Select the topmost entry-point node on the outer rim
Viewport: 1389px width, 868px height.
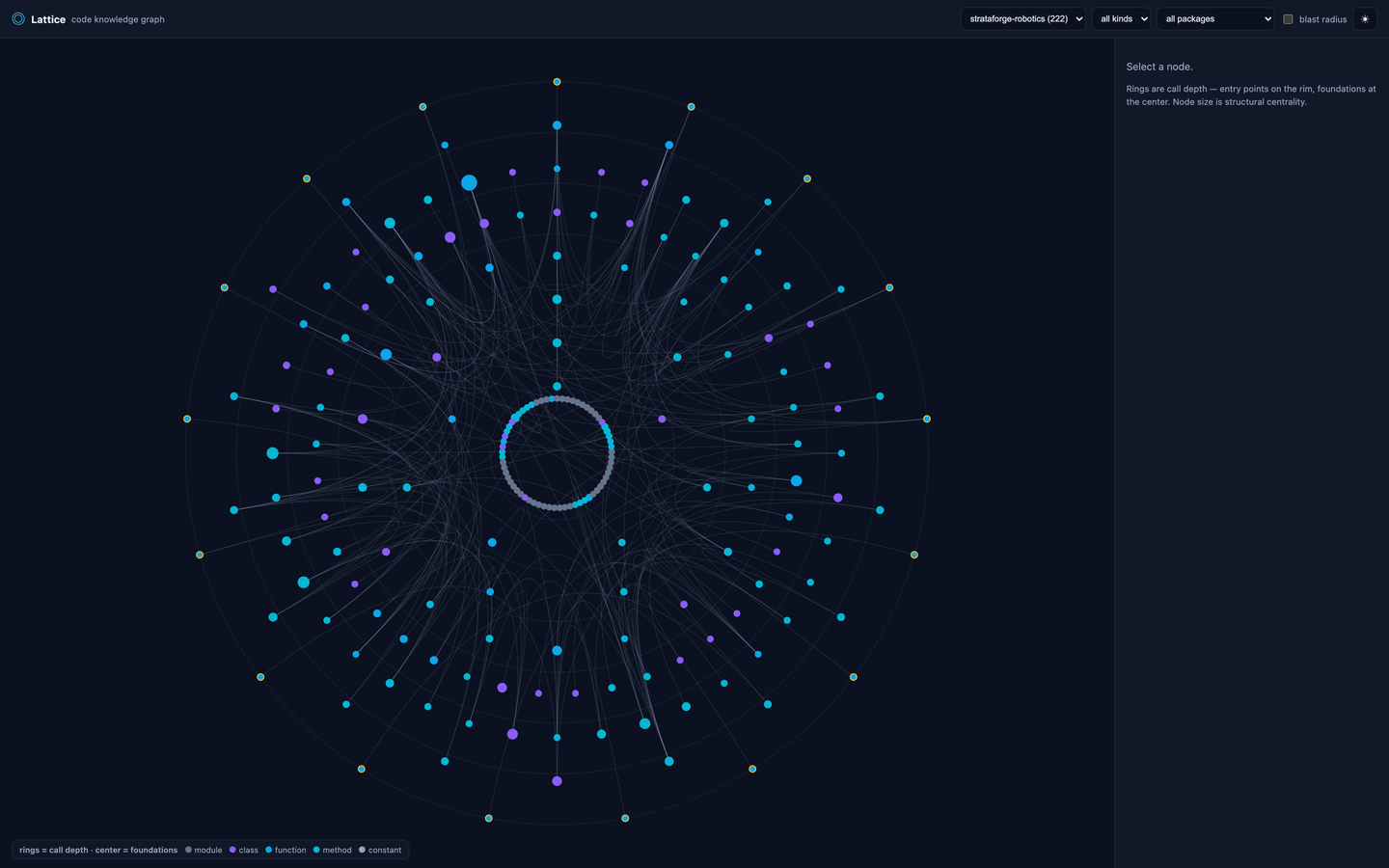[557, 82]
